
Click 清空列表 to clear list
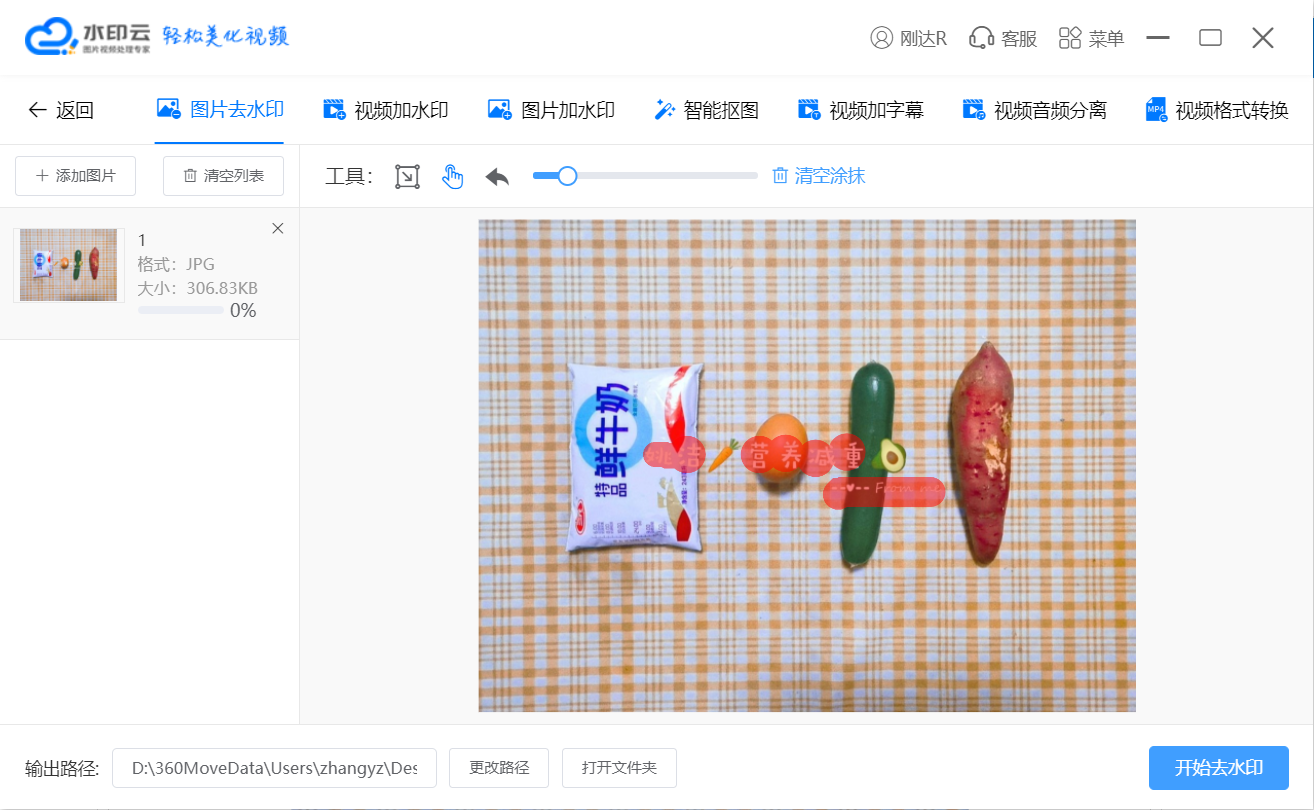[223, 176]
